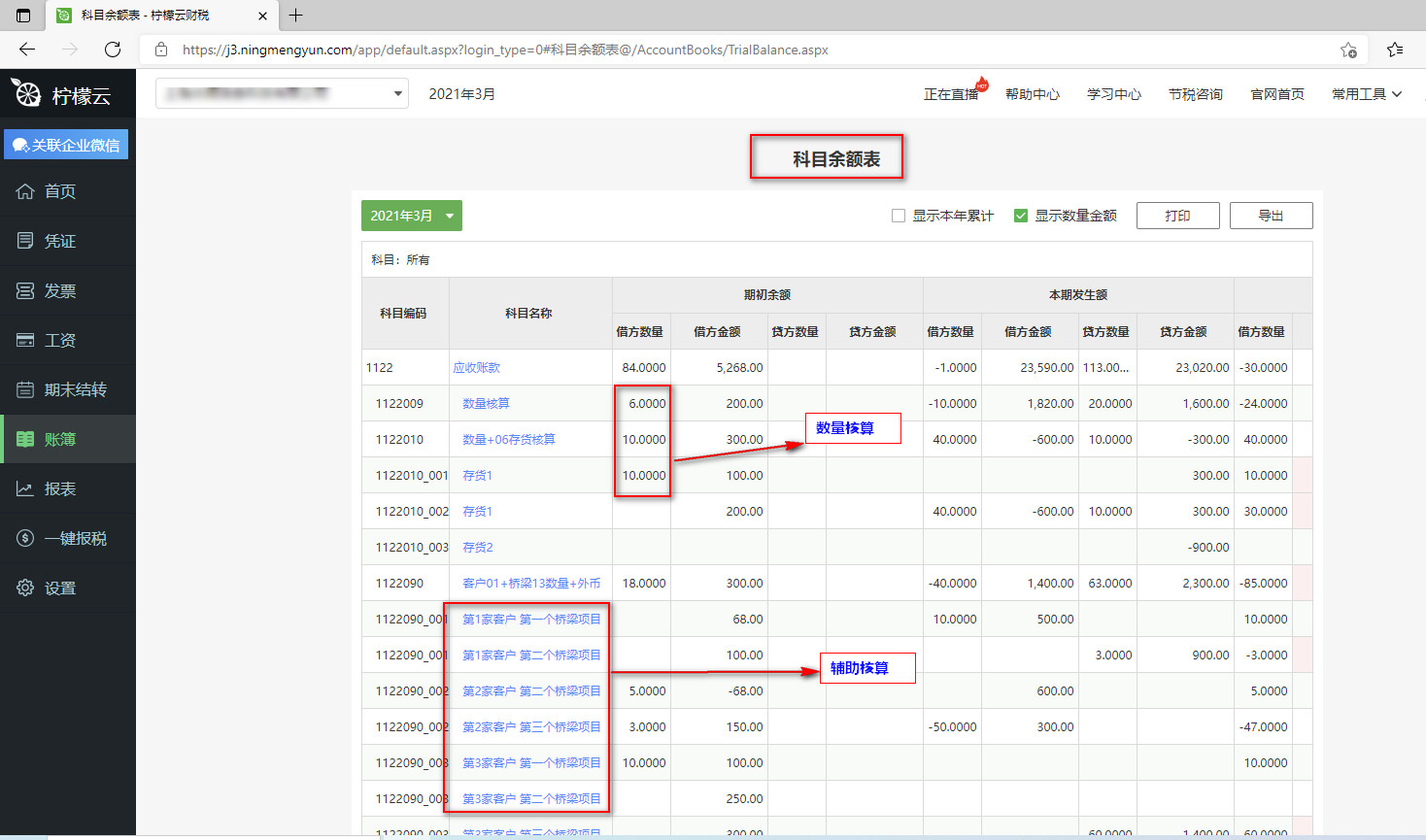The width and height of the screenshot is (1426, 840).
Task: Expand the 常用工具 menu
Action: tap(1366, 94)
